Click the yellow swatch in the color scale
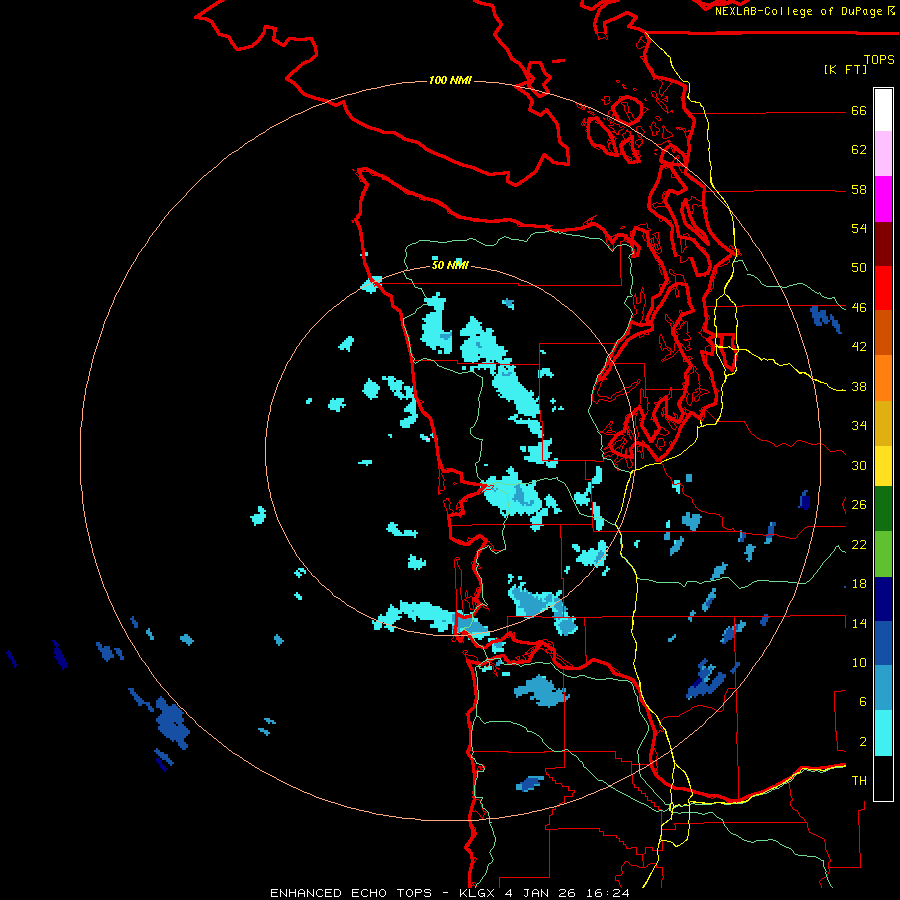 [x=883, y=466]
